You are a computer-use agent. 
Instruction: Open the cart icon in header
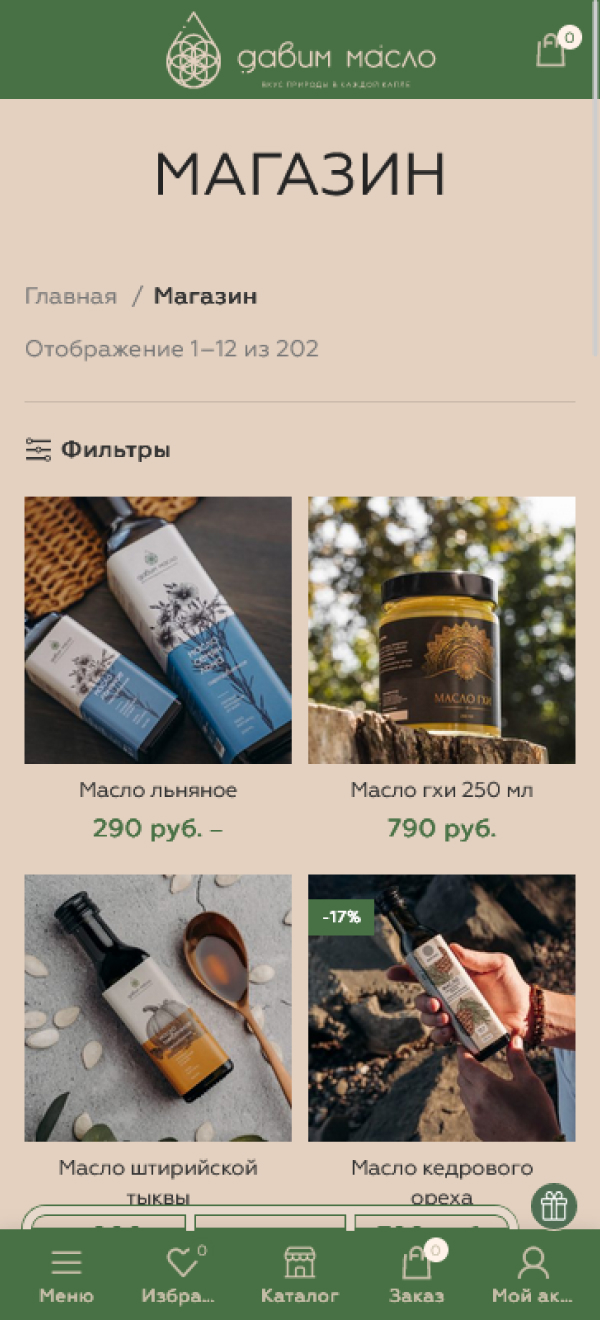point(551,50)
